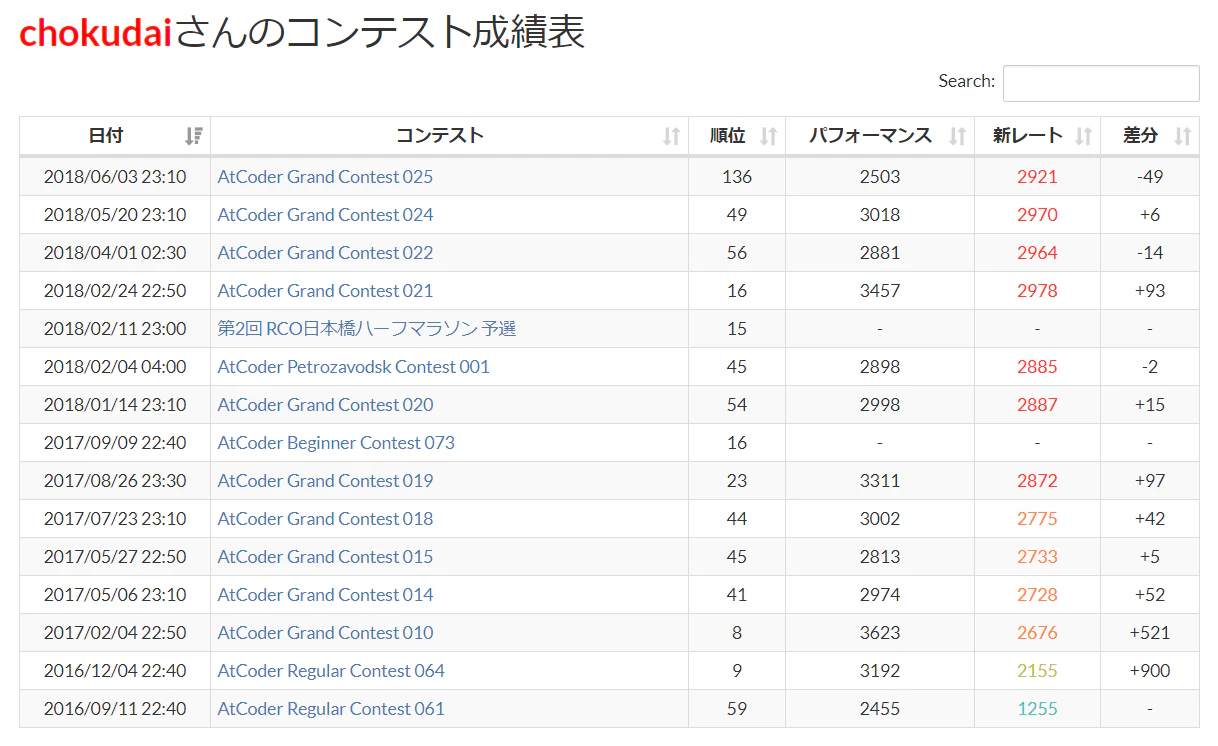Open AtCoder Grand Contest 014 link
This screenshot has width=1218, height=746.
[325, 595]
